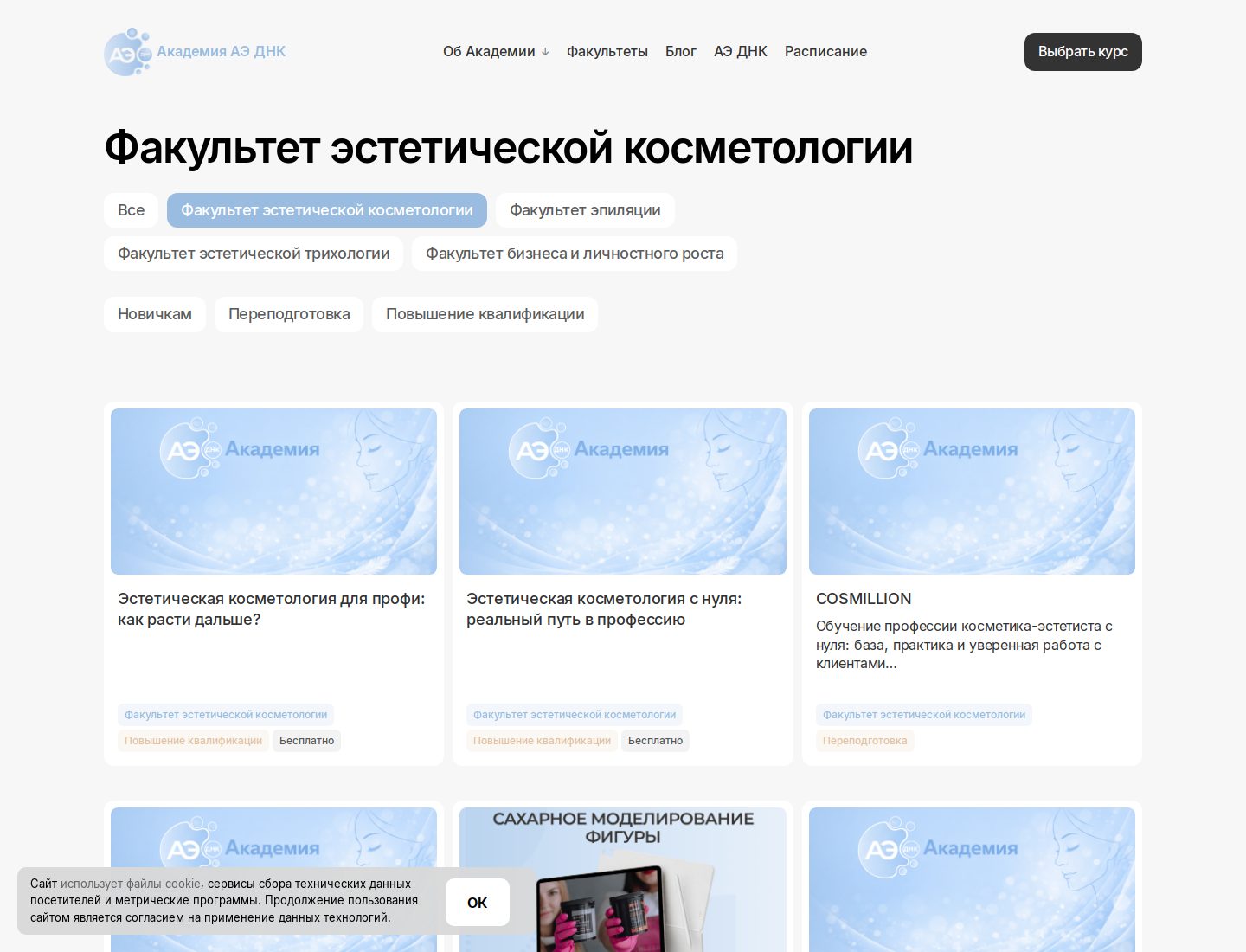The width and height of the screenshot is (1246, 952).
Task: Click Повышение квалификации tag on с нуля card
Action: 542,741
